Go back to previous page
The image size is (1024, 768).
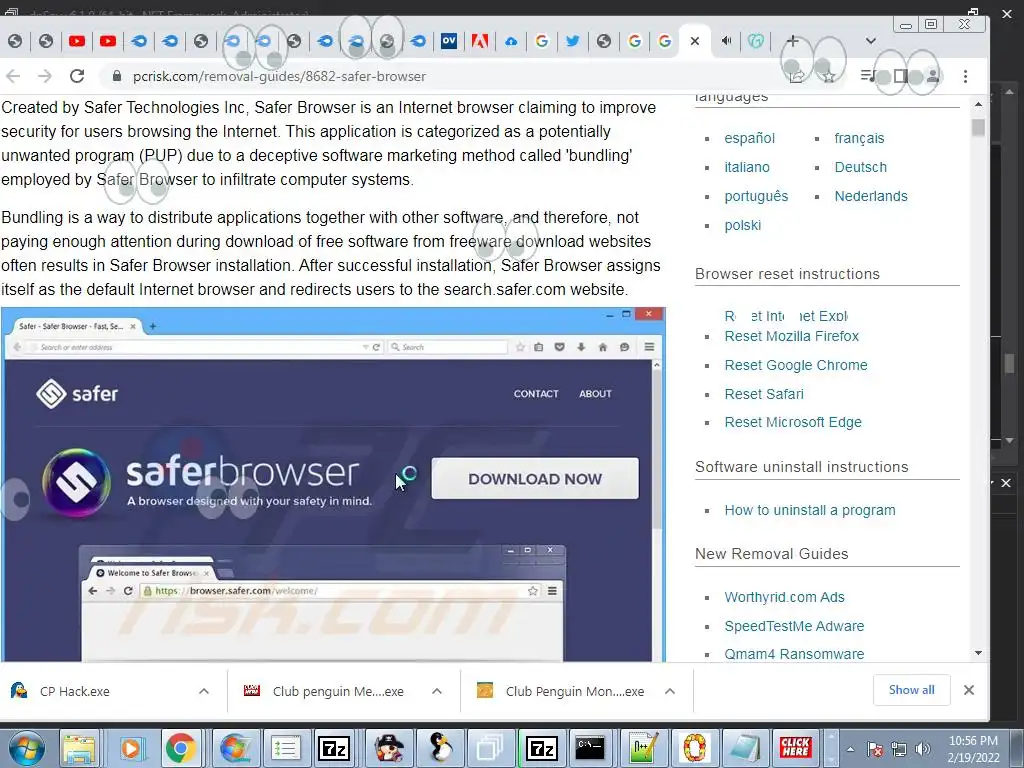[x=13, y=76]
